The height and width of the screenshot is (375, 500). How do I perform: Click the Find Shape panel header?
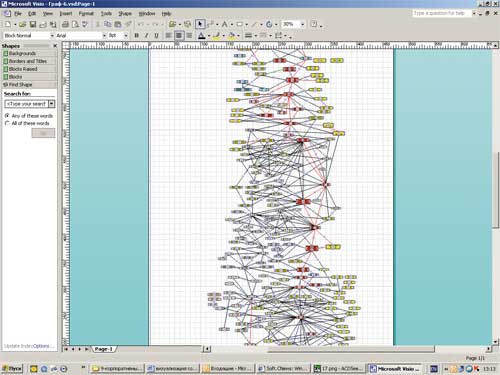click(x=30, y=85)
